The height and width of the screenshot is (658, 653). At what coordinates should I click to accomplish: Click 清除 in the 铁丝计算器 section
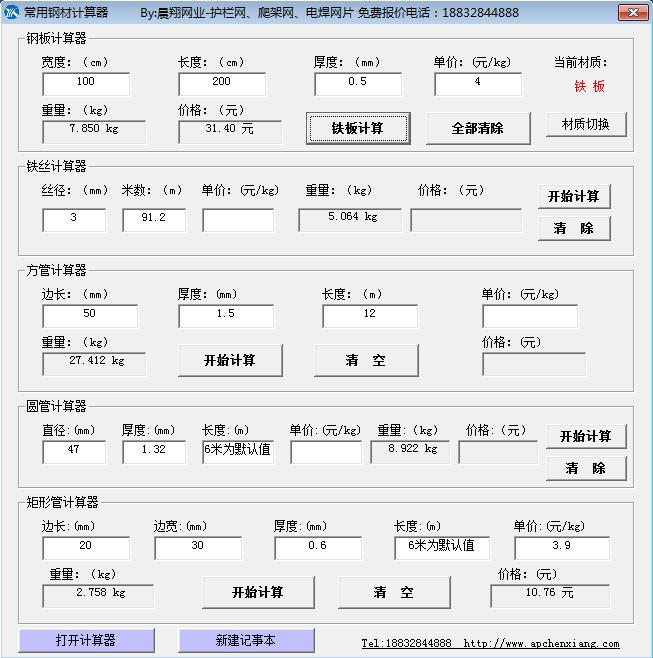(574, 228)
